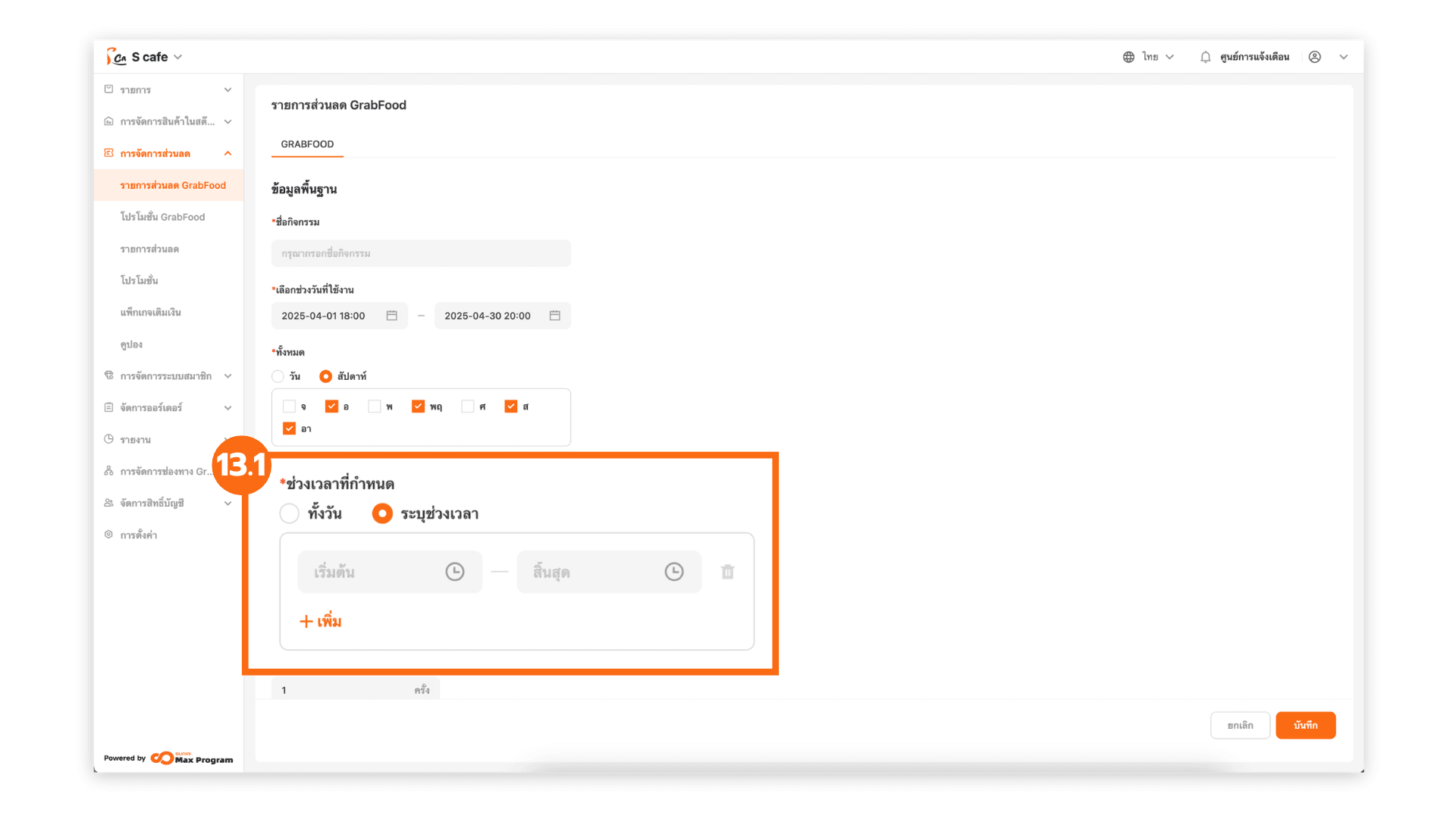Switch to the GRABFOOD tab
1456x819 pixels.
coord(307,144)
